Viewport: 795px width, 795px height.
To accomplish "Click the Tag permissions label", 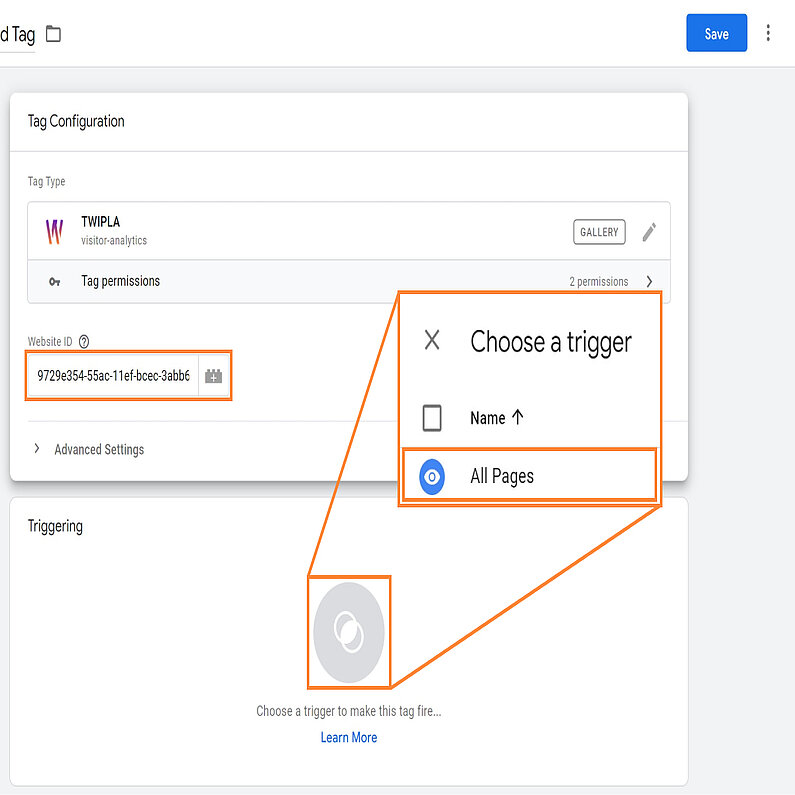I will 120,282.
